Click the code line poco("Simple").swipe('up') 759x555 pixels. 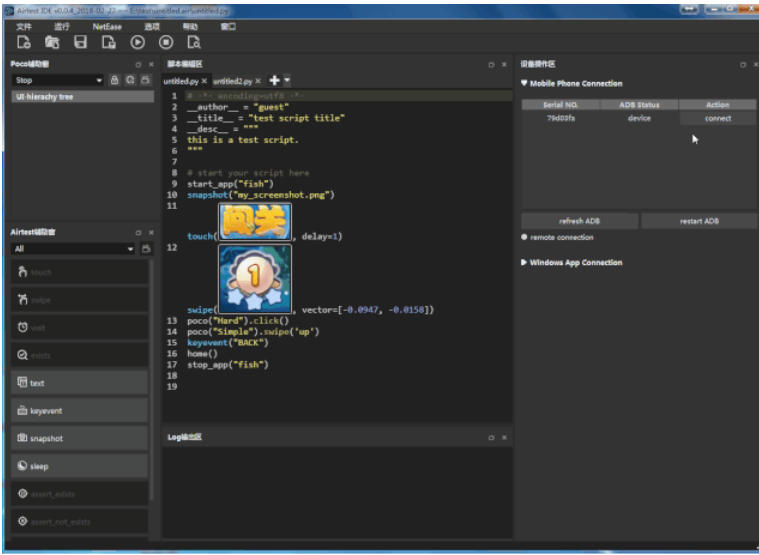[x=253, y=332]
